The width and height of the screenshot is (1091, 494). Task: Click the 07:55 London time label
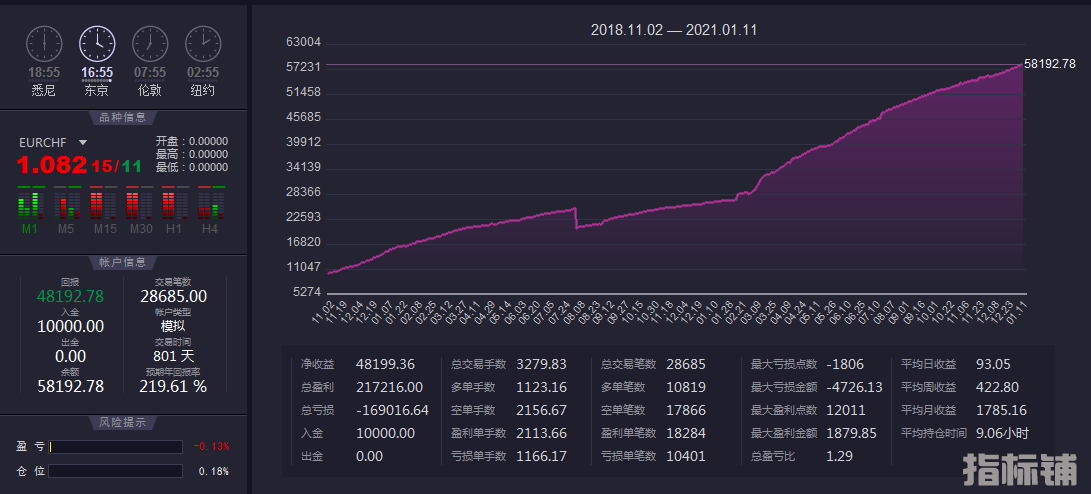tap(150, 72)
